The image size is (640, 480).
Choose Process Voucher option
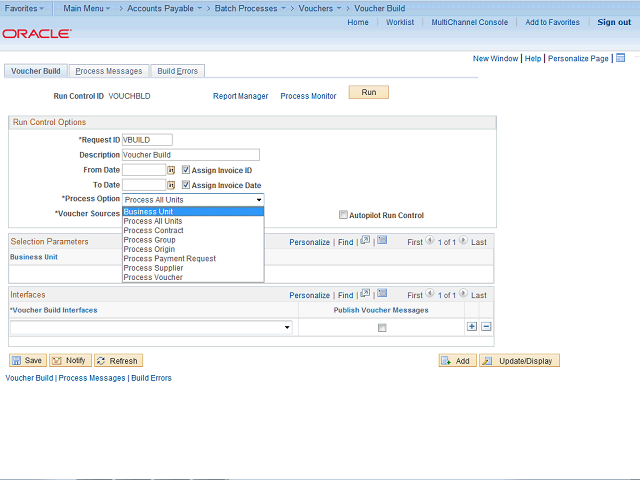click(193, 277)
